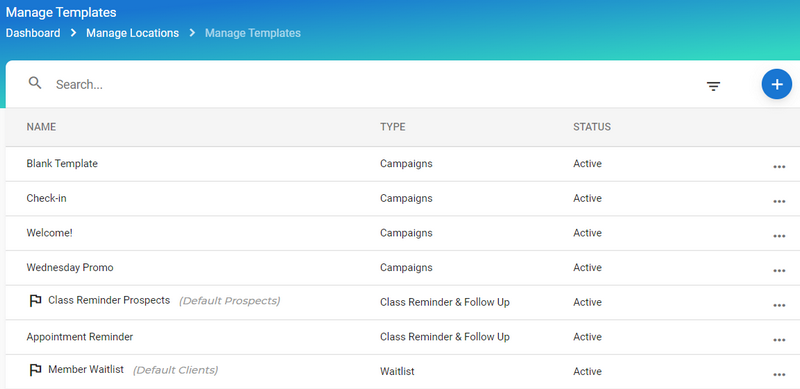Click flag icon beside Member Waitlist

click(x=35, y=370)
